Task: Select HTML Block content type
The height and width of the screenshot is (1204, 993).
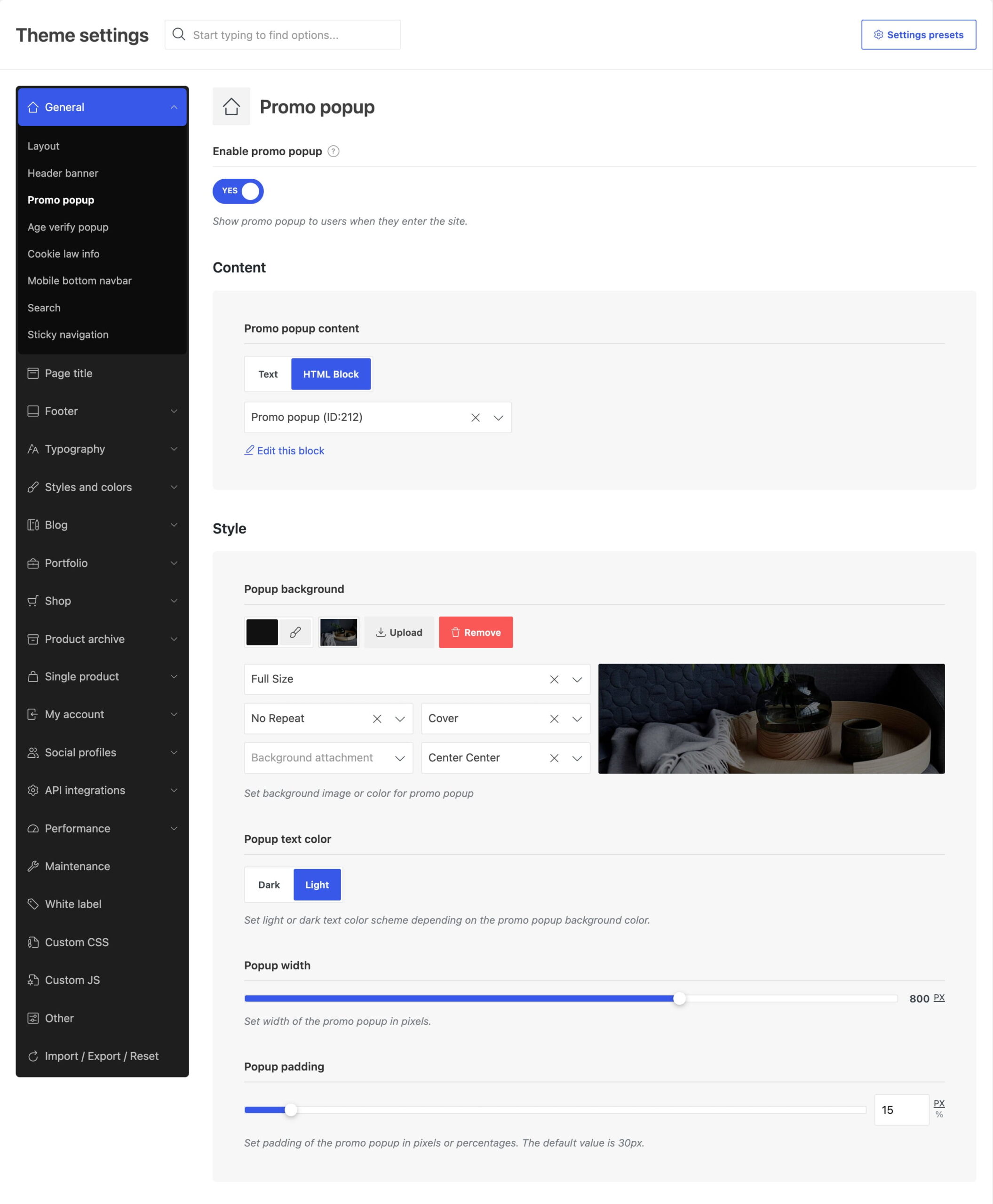Action: coord(331,374)
